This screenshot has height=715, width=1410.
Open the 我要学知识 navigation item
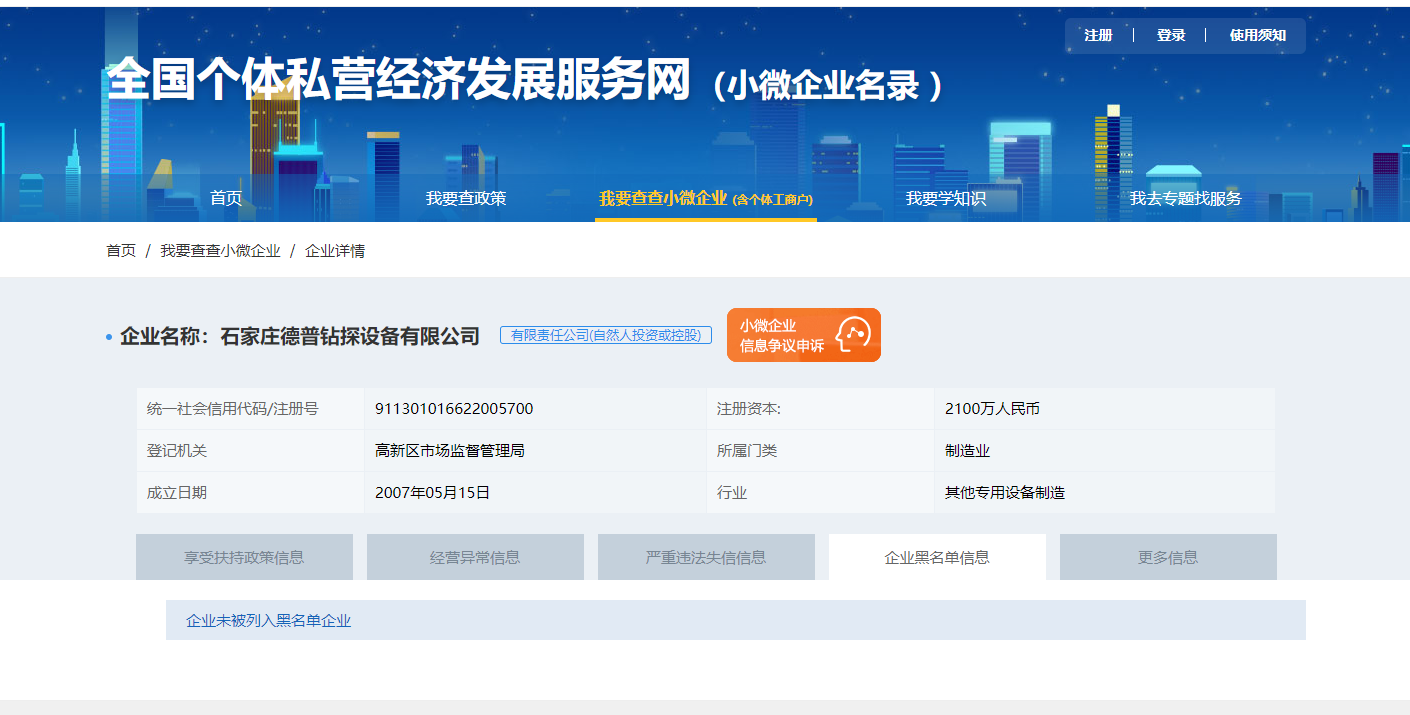click(x=946, y=198)
